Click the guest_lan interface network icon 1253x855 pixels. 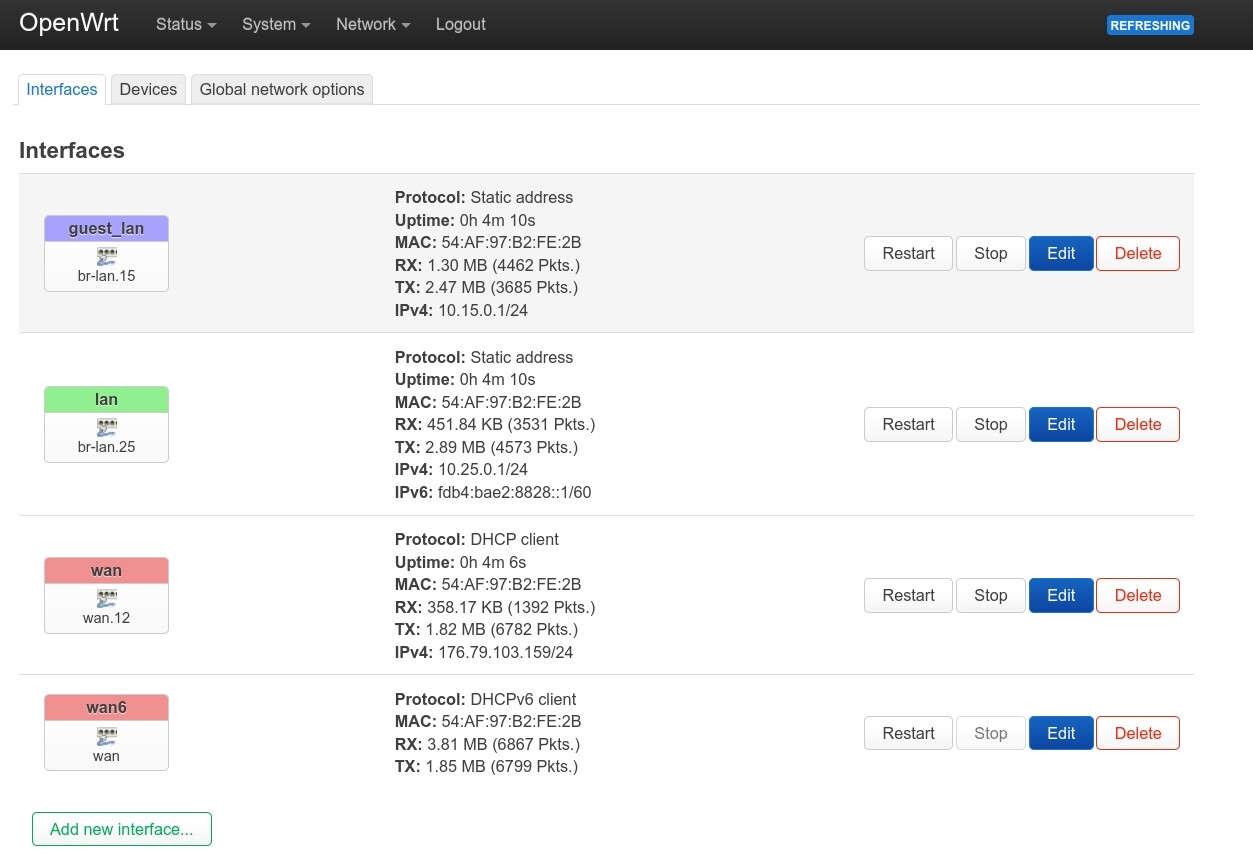tap(106, 256)
